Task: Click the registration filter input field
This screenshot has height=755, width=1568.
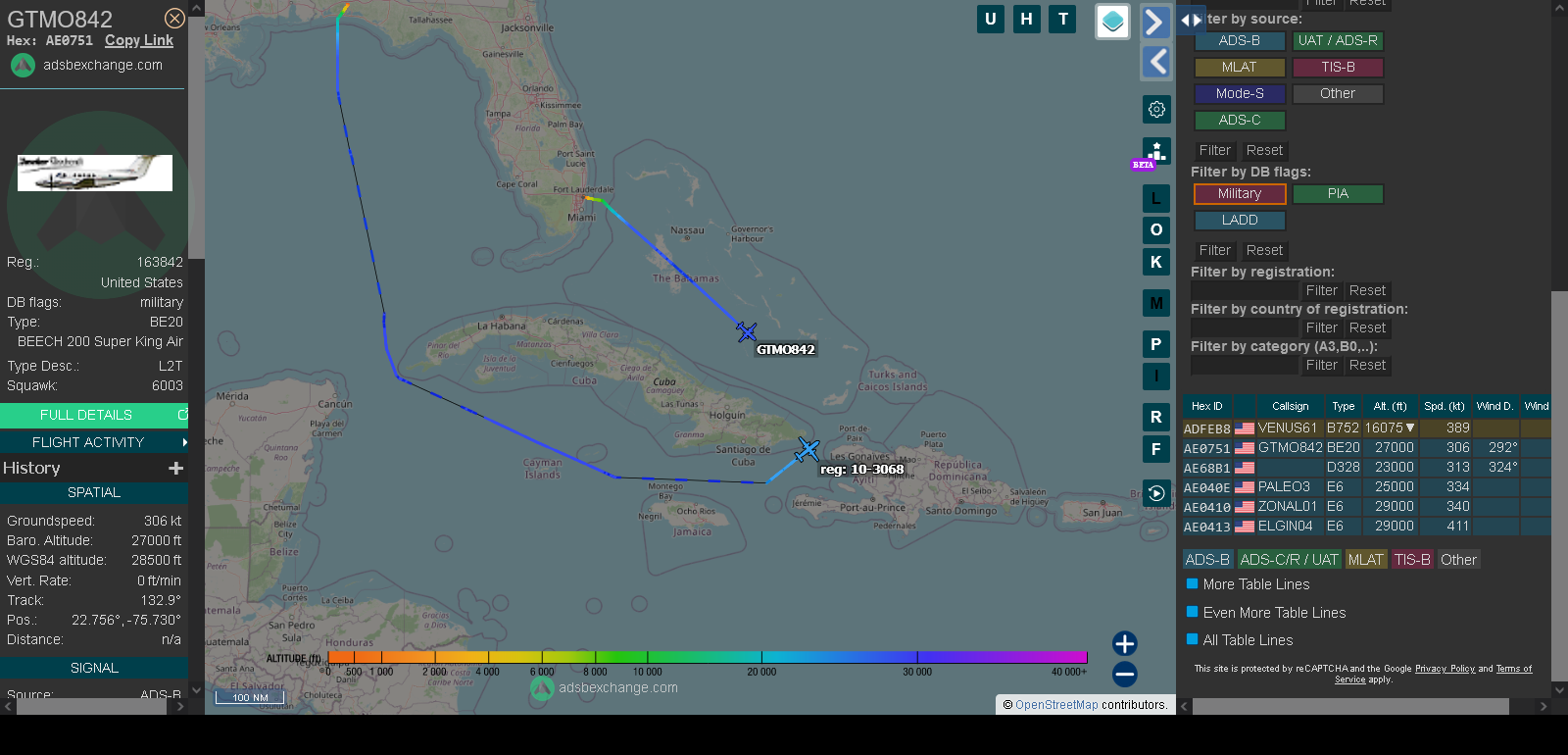Action: [1245, 290]
